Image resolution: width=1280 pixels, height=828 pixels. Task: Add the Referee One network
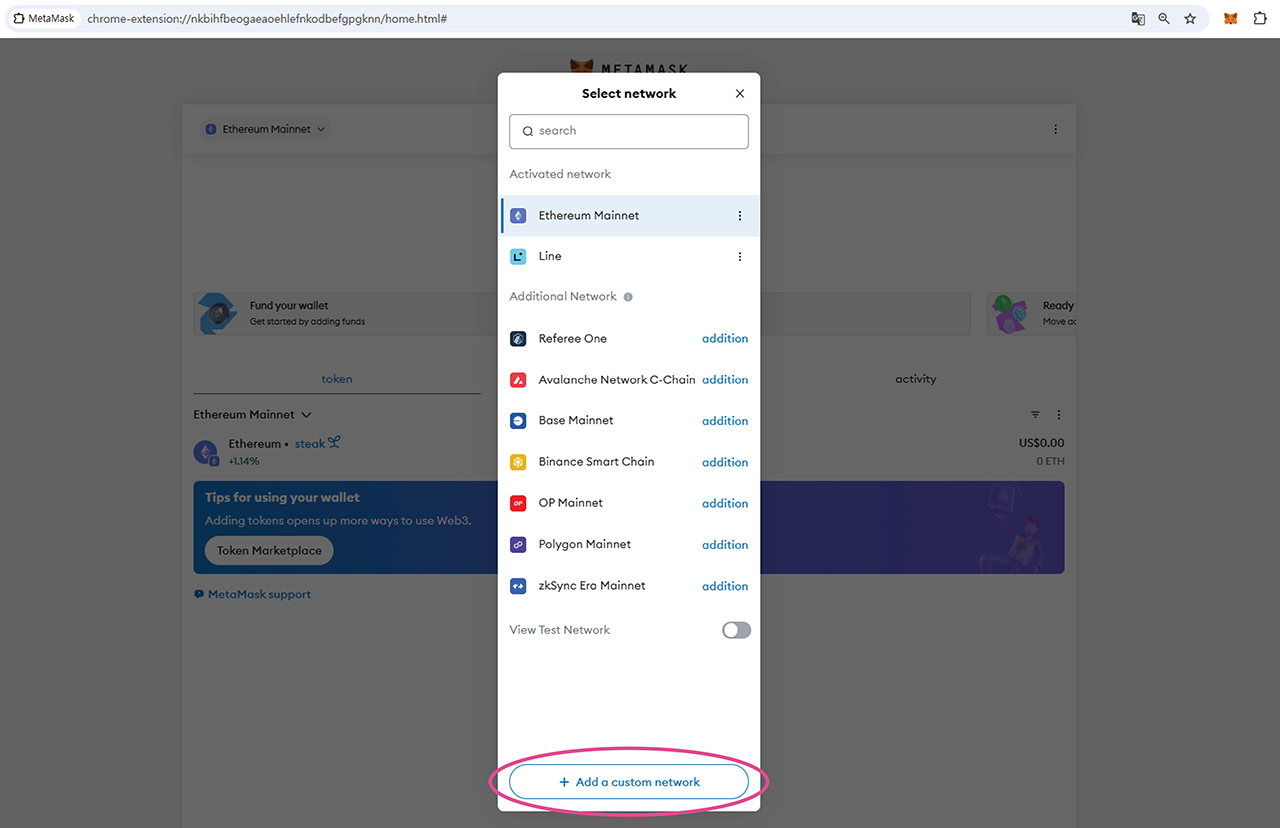(x=725, y=339)
